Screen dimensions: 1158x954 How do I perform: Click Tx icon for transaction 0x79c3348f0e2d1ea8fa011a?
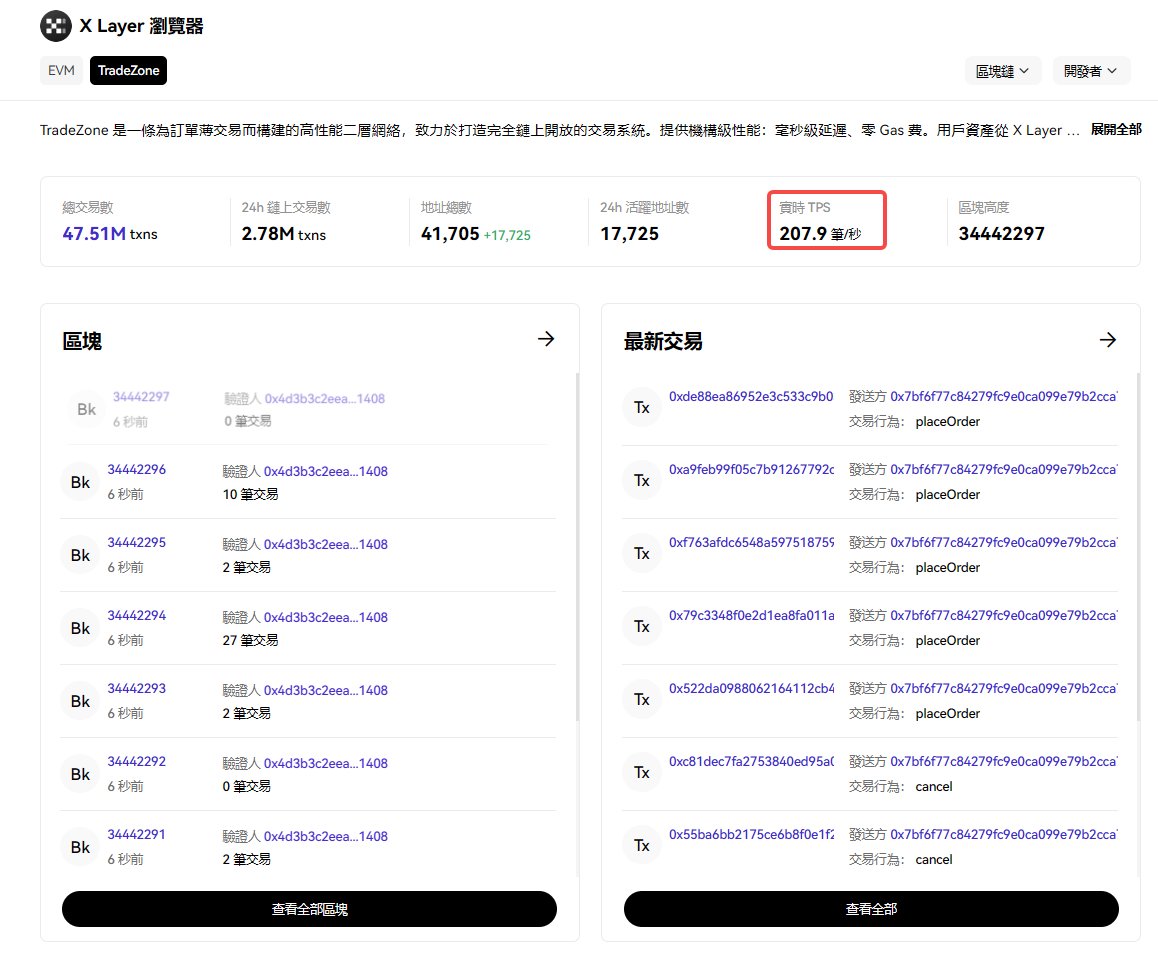coord(642,627)
